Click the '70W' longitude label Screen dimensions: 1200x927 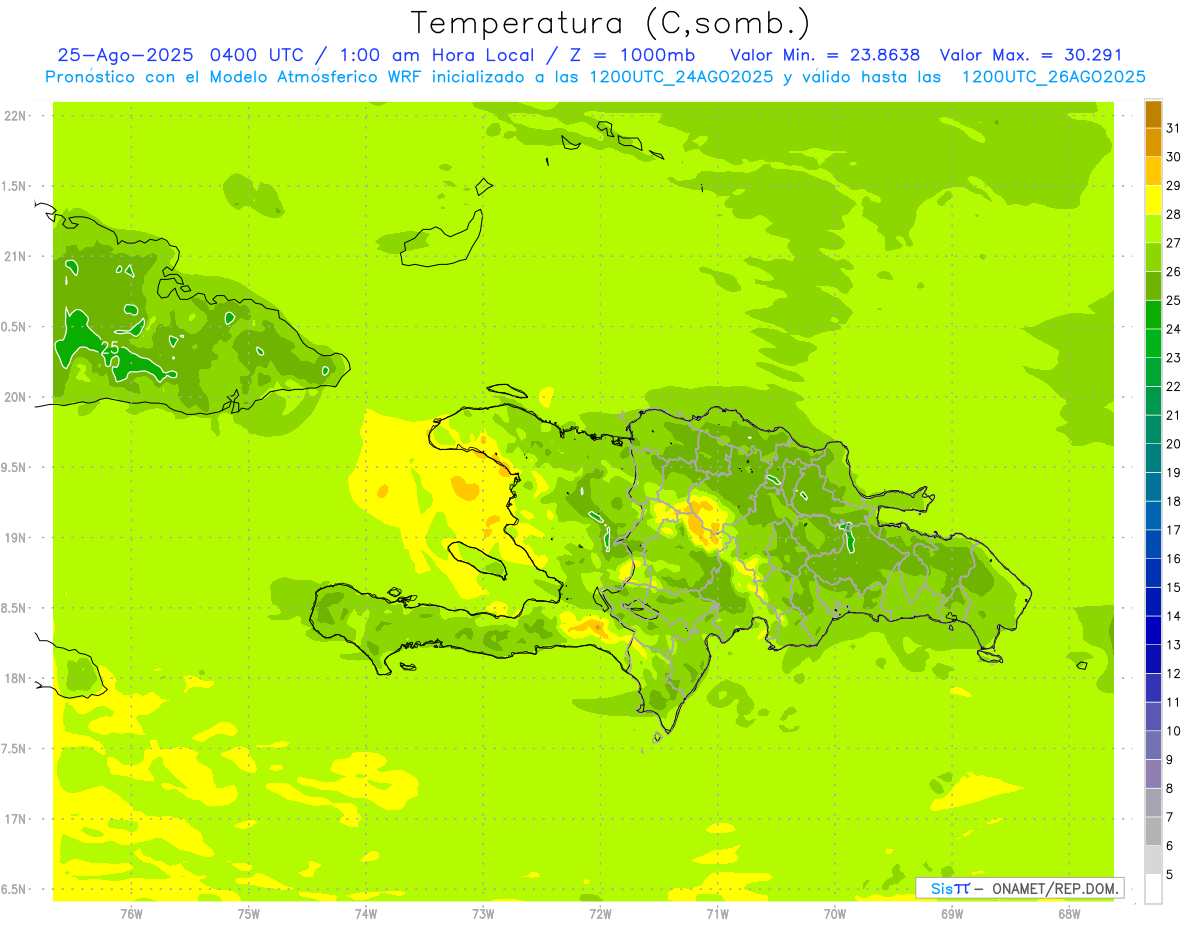pyautogui.click(x=835, y=913)
